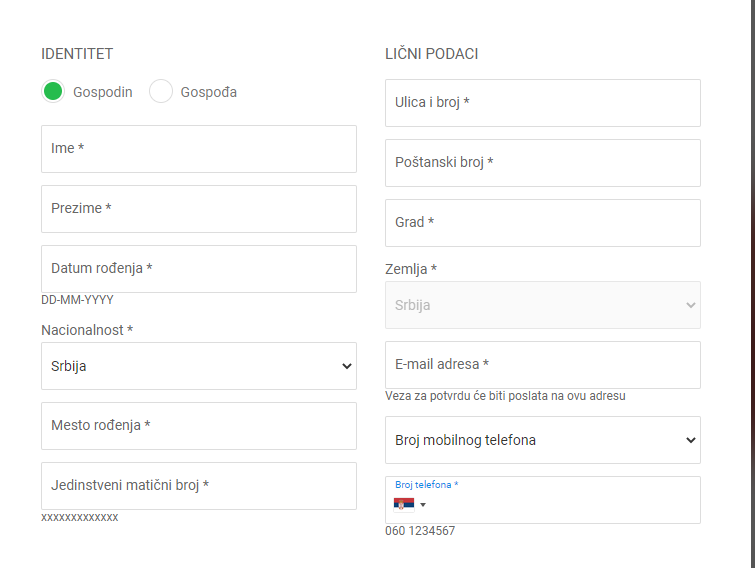Focus the Poštanski broj field

coord(542,163)
